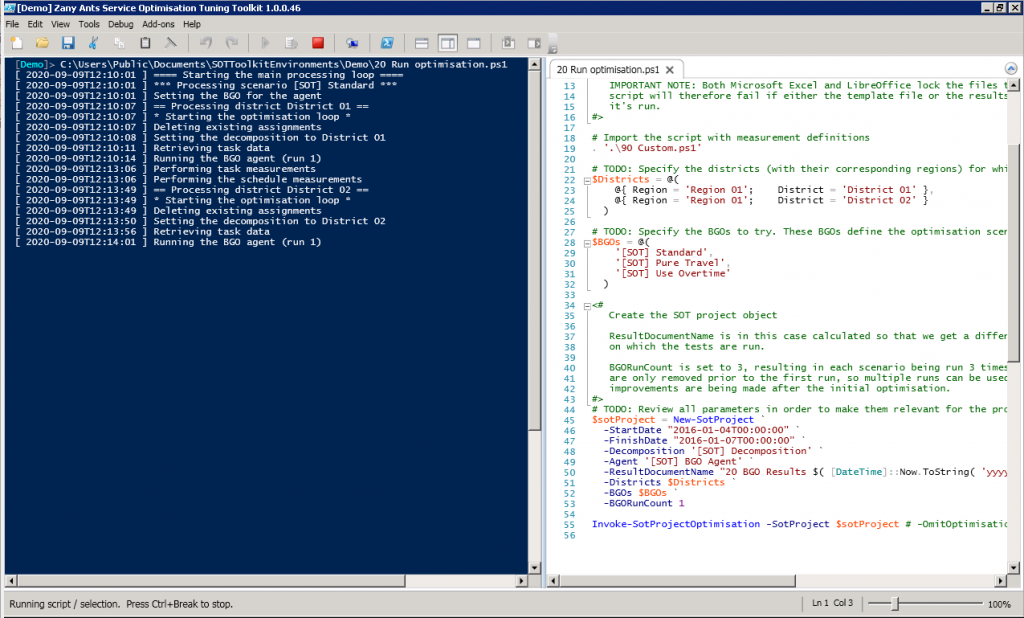
Task: Show script pane maximized
Action: [474, 43]
